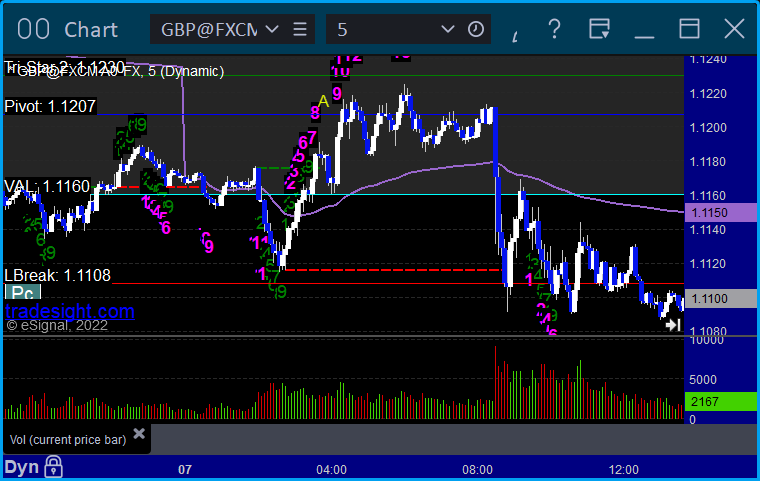Viewport: 760px width, 481px height.
Task: Click the Dyn lock icon
Action: (x=53, y=467)
